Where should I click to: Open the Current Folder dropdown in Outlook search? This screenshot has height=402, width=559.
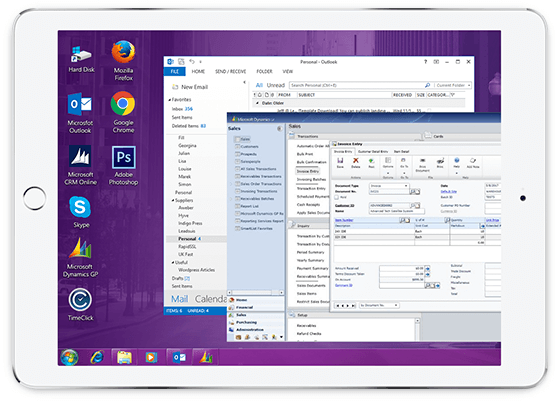(x=468, y=85)
